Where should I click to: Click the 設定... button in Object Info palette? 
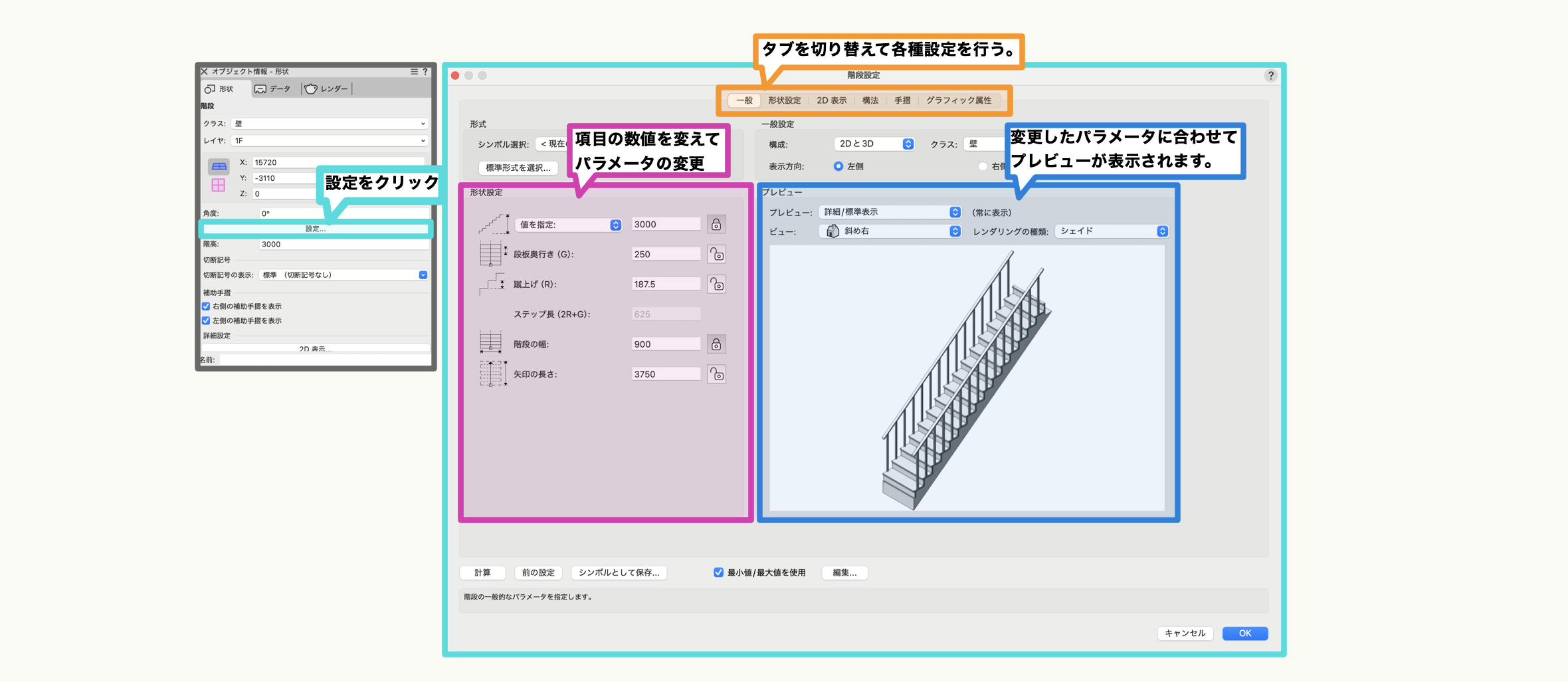click(316, 229)
